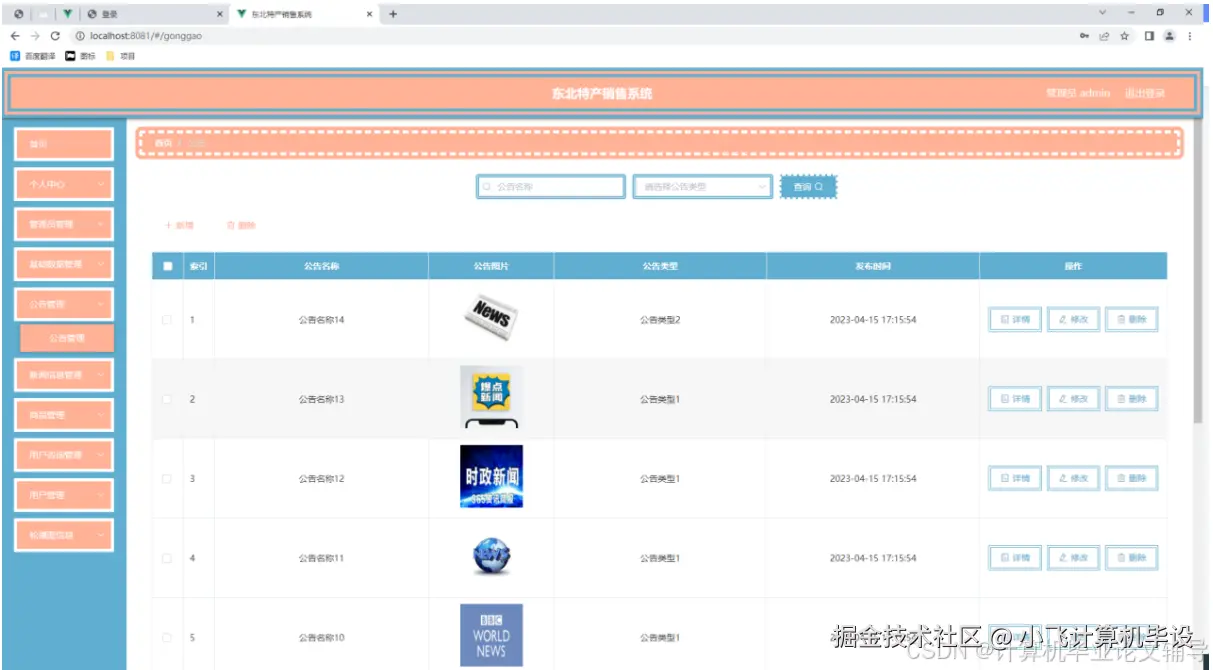Expand the 轮播图信息 sidebar menu
Screen dimensions: 1213x670
[x=64, y=535]
